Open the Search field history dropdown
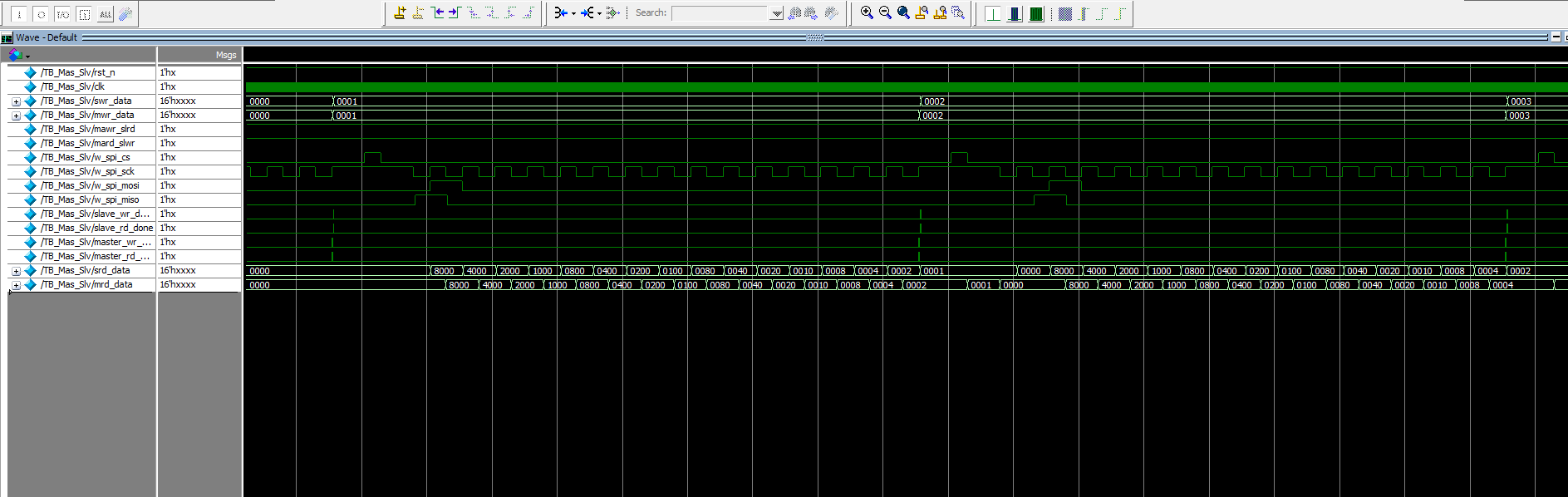1568x497 pixels. point(776,13)
